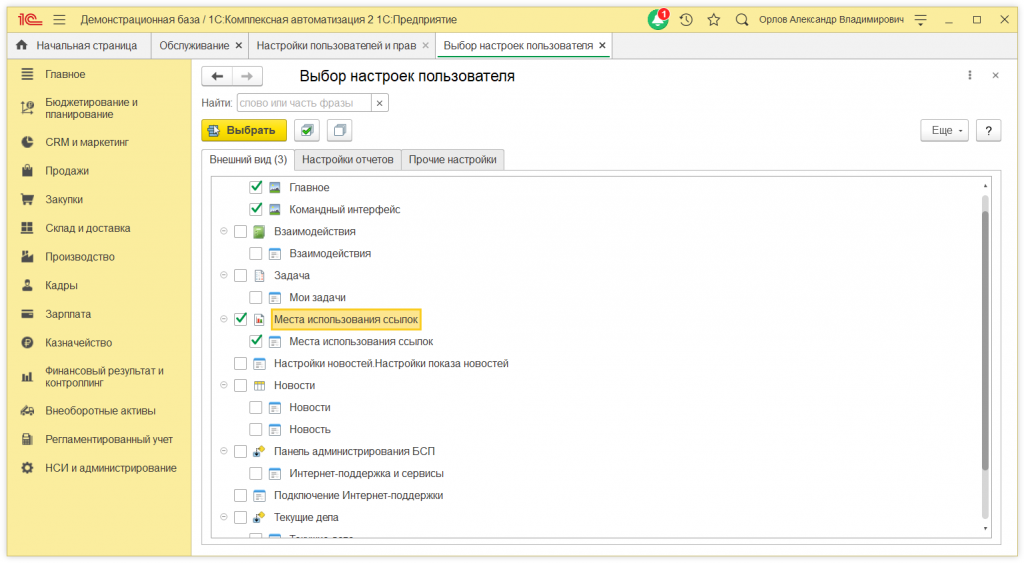The height and width of the screenshot is (563, 1024).
Task: Switch to the Прочие настройки tab
Action: click(x=452, y=160)
